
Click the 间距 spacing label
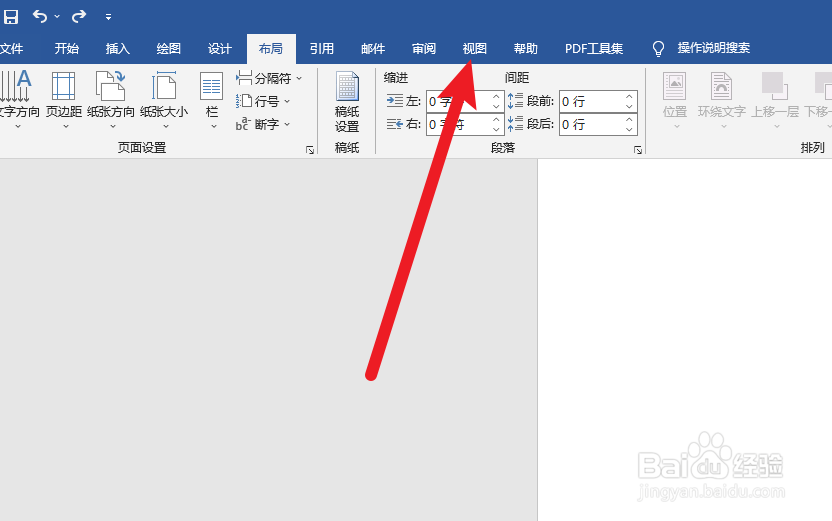point(517,78)
